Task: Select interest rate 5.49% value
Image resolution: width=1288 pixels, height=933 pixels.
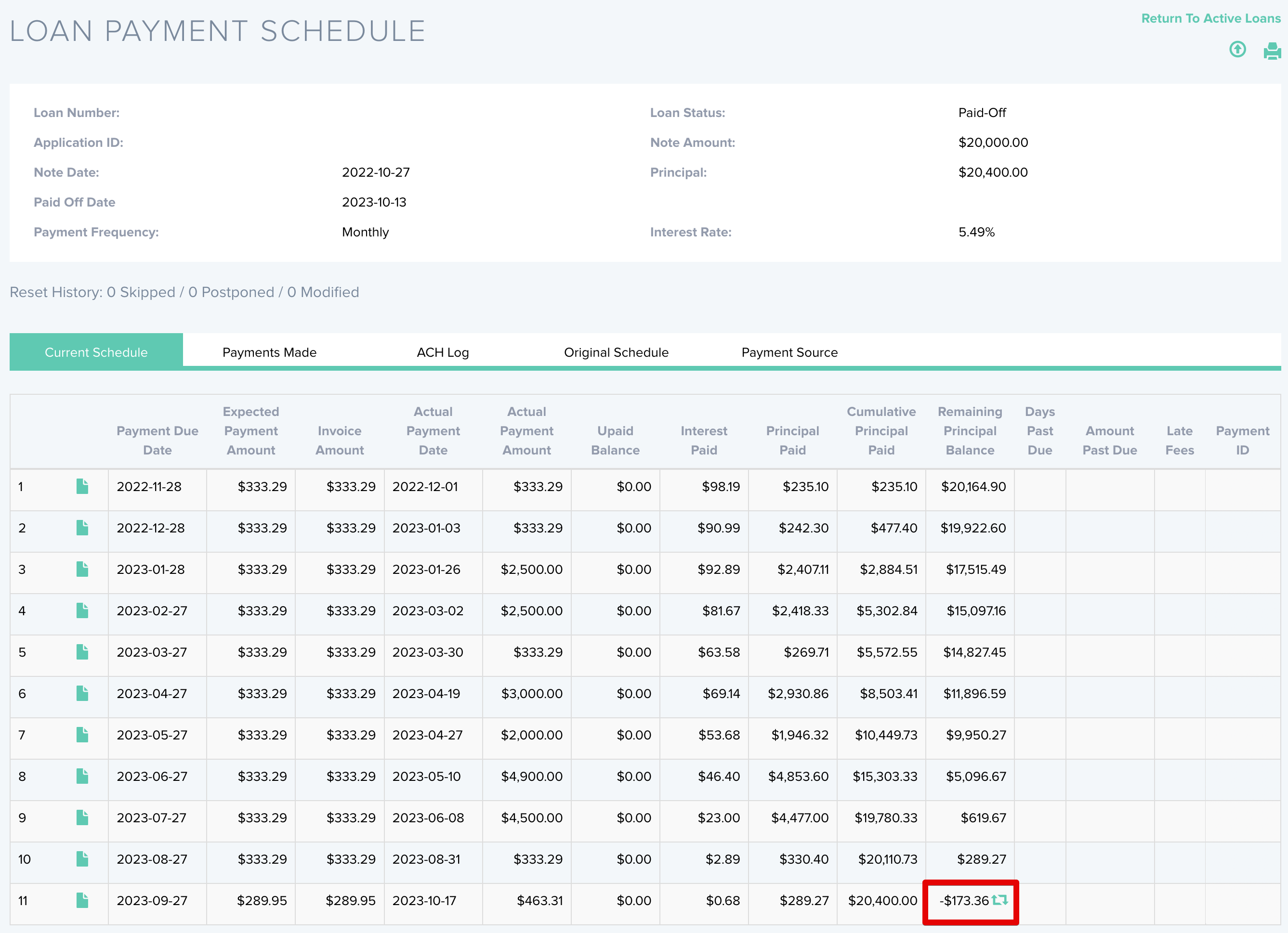Action: 976,232
